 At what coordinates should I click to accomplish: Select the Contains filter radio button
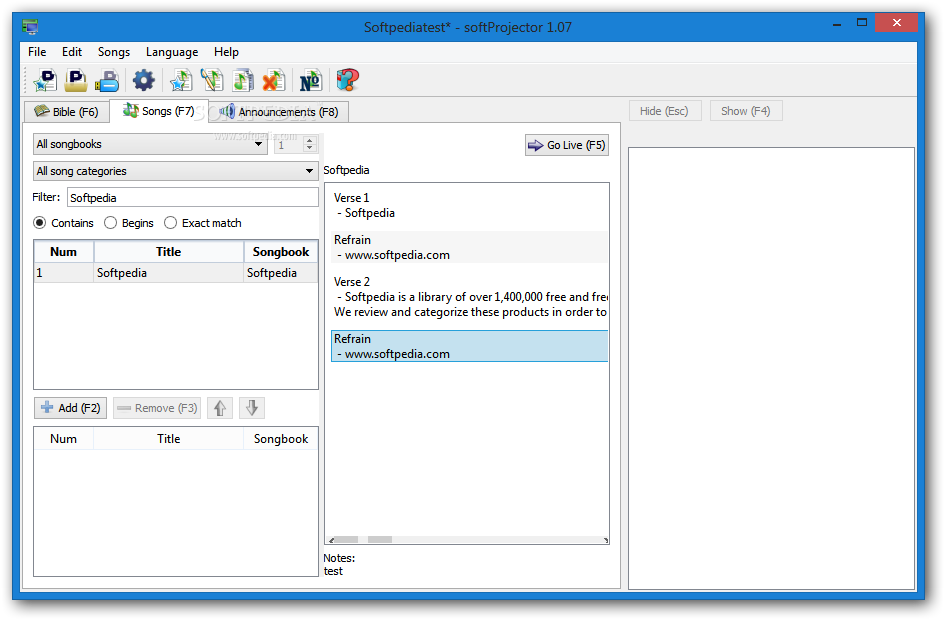[40, 223]
